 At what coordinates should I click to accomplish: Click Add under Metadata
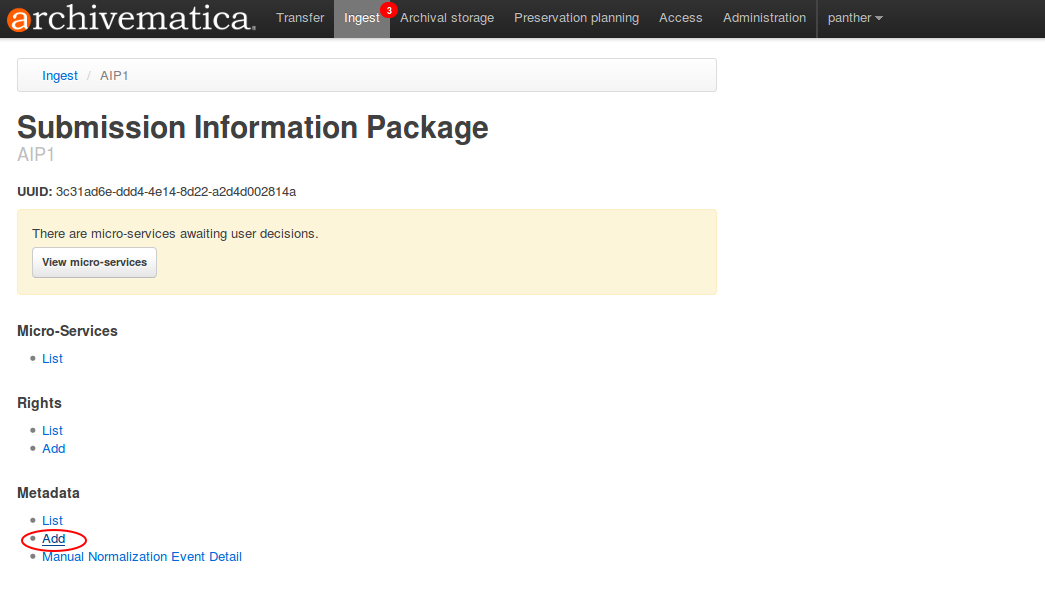[x=54, y=539]
